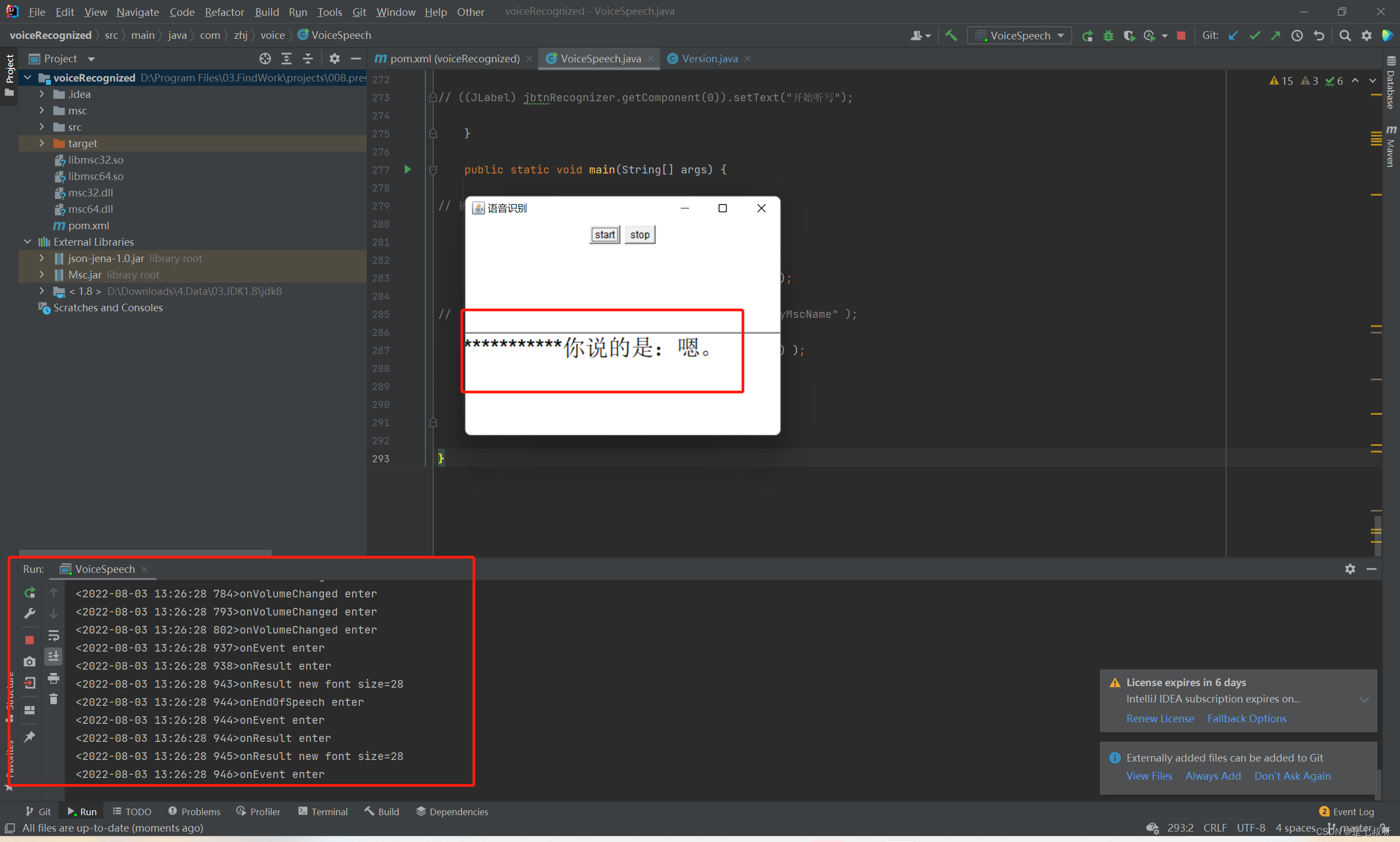This screenshot has height=842, width=1400.
Task: Click the Select Opened File target icon
Action: 265,59
